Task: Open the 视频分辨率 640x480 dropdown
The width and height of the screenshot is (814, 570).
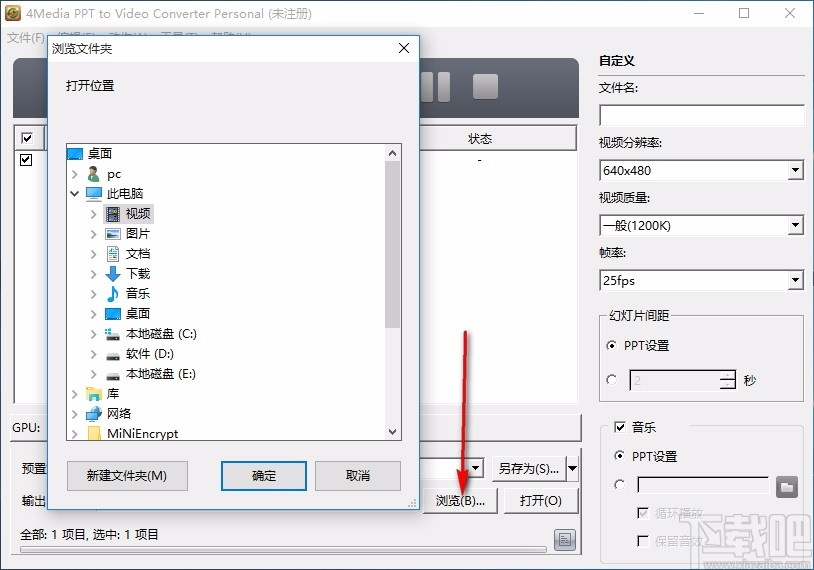Action: (x=795, y=170)
